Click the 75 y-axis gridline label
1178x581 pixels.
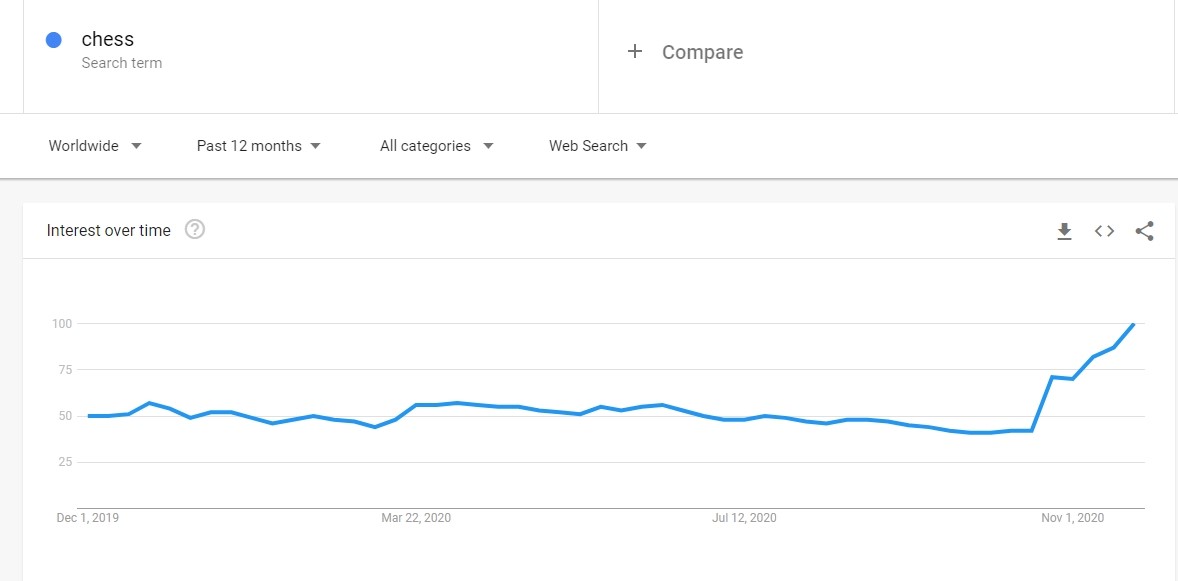pos(65,370)
